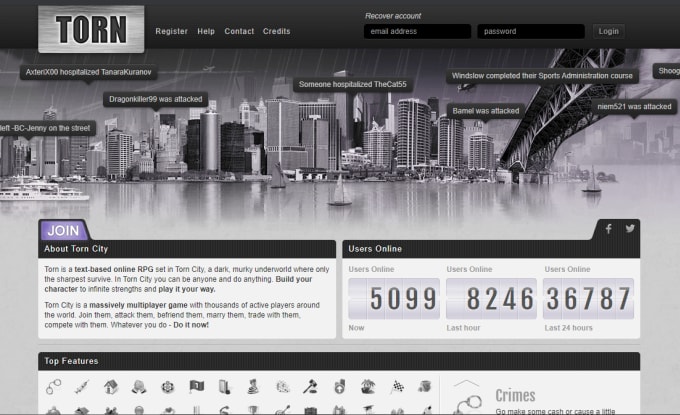Click the 'massively multiplayer game' bold phrase
Image resolution: width=680 pixels, height=415 pixels.
coord(138,305)
